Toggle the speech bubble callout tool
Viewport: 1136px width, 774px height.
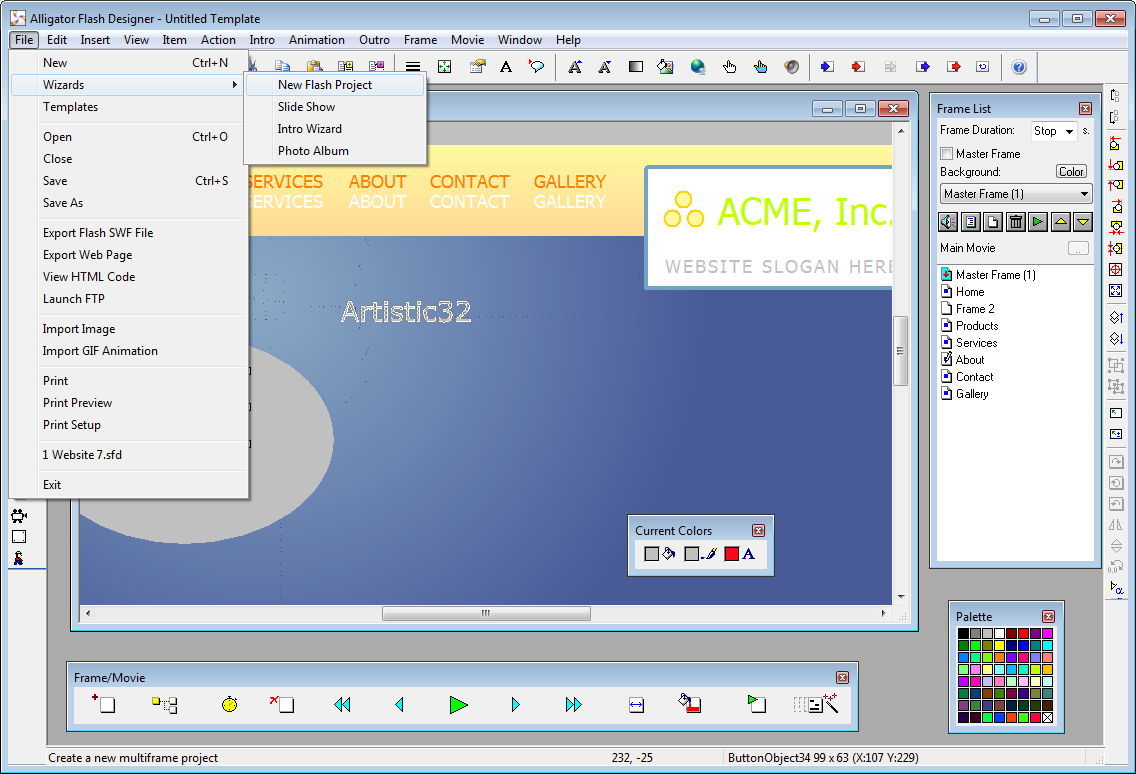coord(536,67)
